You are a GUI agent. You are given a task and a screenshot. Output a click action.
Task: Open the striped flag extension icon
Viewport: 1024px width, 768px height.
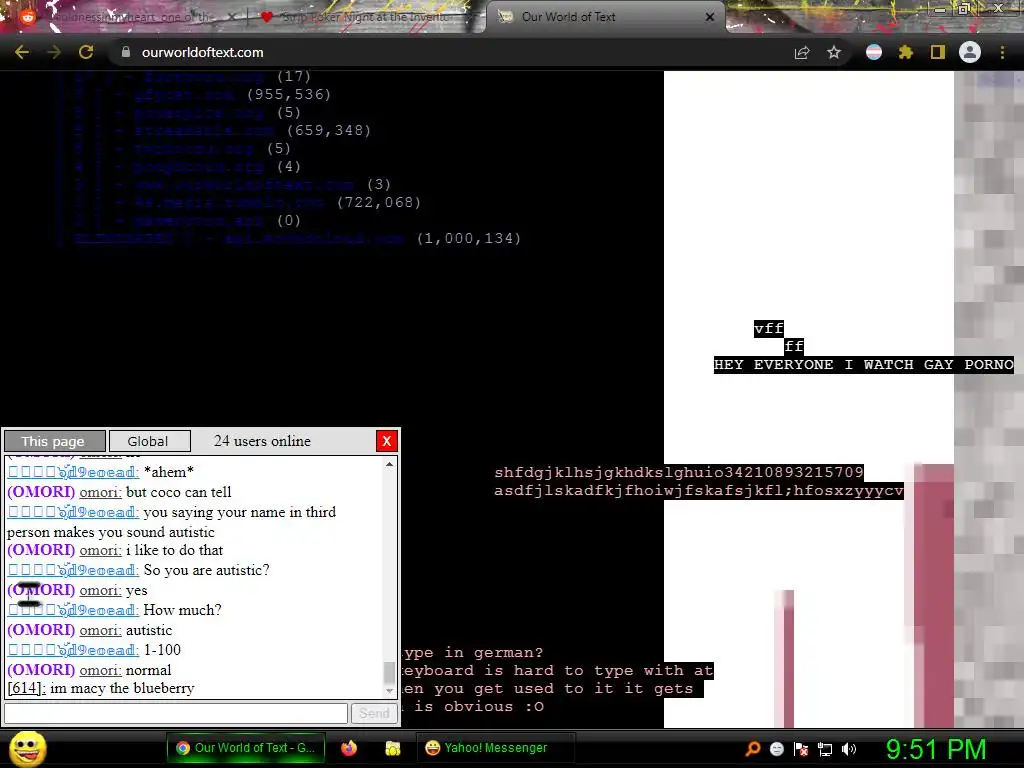coord(874,52)
